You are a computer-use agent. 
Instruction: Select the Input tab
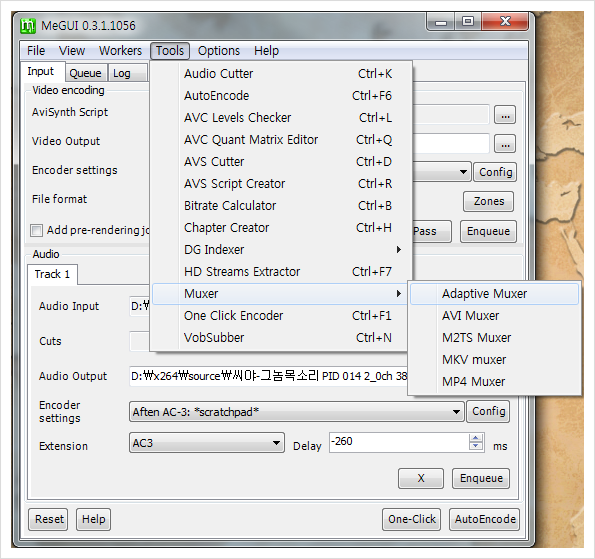41,71
